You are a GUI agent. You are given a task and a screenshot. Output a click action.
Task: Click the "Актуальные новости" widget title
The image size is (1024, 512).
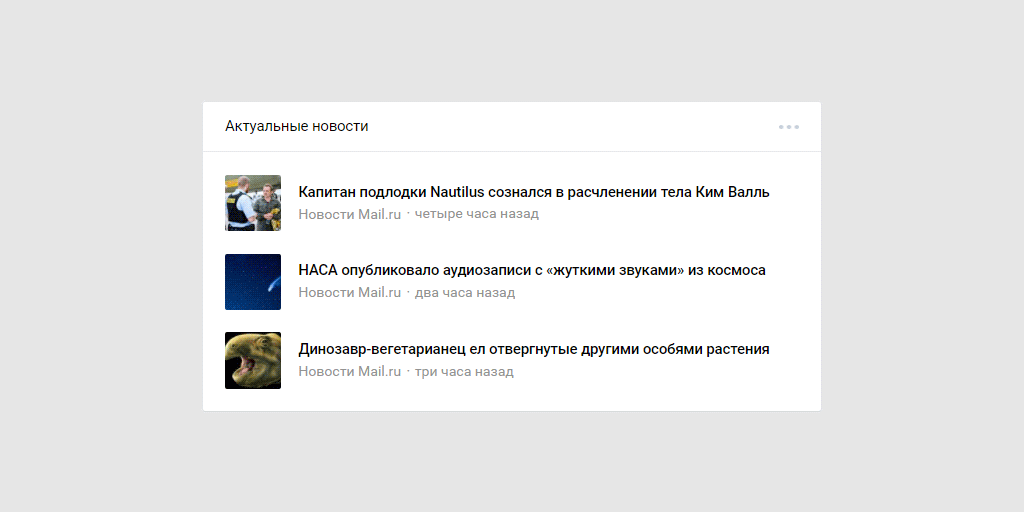coord(296,126)
